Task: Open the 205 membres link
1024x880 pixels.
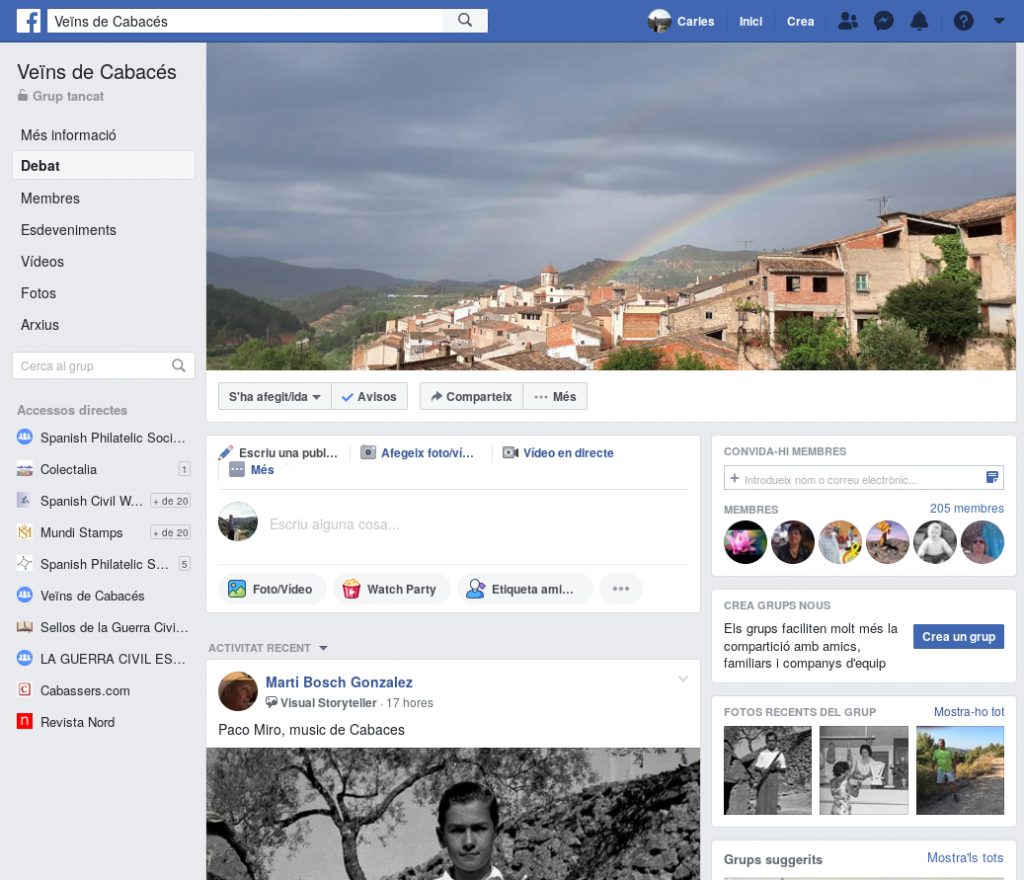Action: pyautogui.click(x=966, y=508)
